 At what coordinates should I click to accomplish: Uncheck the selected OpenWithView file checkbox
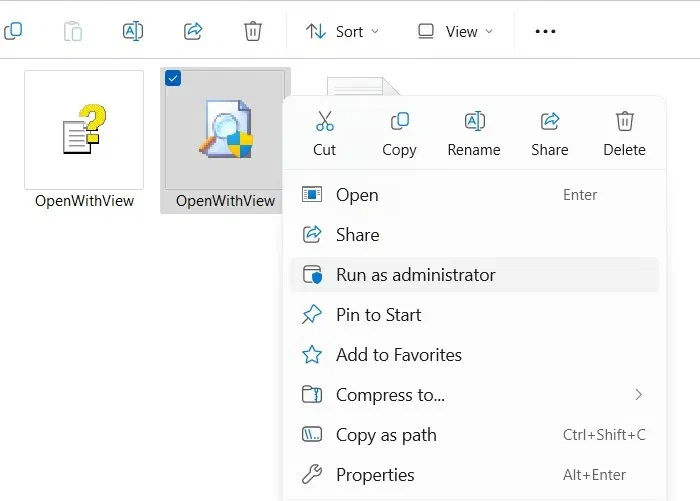pyautogui.click(x=173, y=79)
